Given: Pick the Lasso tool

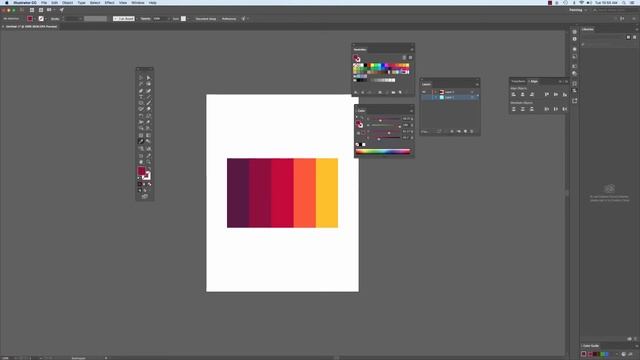Looking at the screenshot, I should coord(149,84).
